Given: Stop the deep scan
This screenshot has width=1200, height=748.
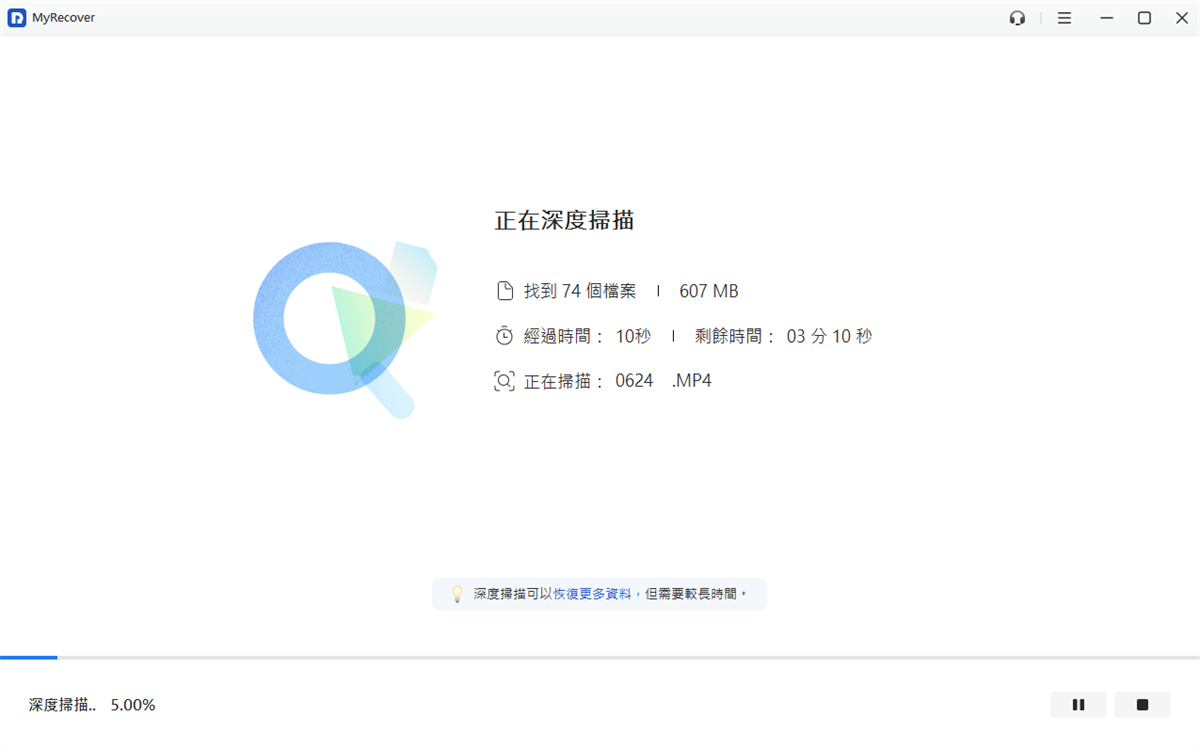Looking at the screenshot, I should [x=1142, y=705].
